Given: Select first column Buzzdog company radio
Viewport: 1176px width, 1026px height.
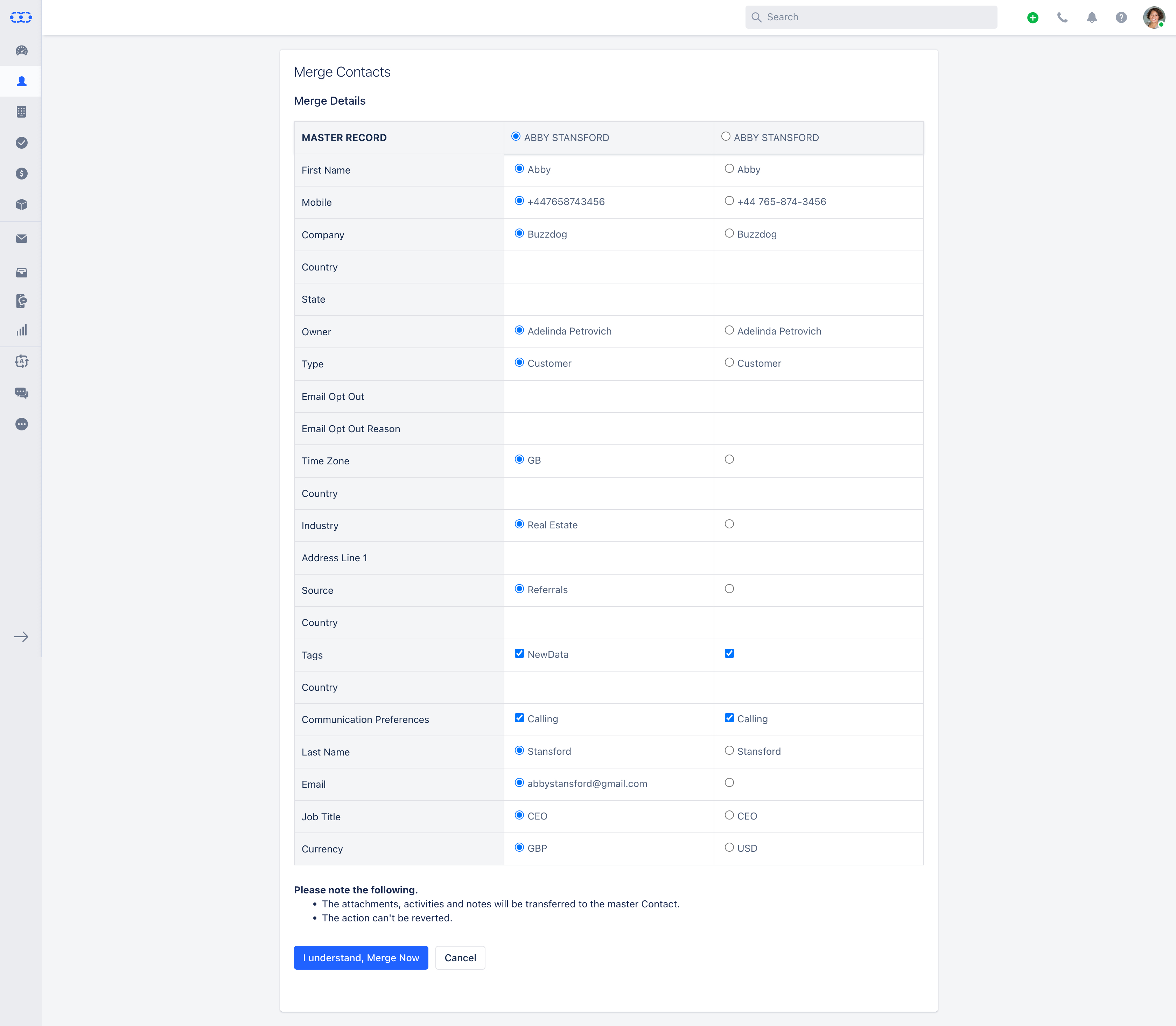Looking at the screenshot, I should point(519,233).
